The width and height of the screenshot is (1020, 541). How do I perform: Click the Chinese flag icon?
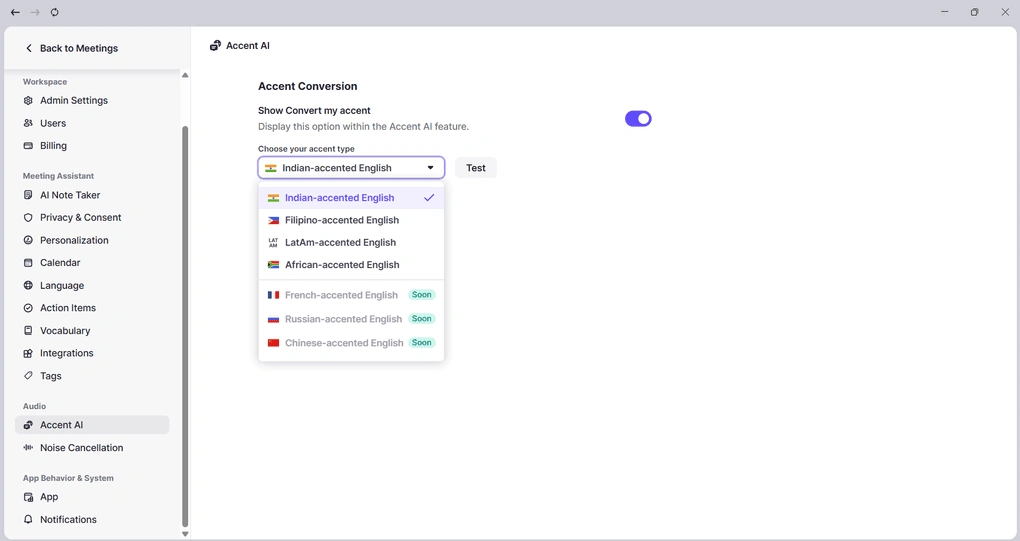(273, 343)
